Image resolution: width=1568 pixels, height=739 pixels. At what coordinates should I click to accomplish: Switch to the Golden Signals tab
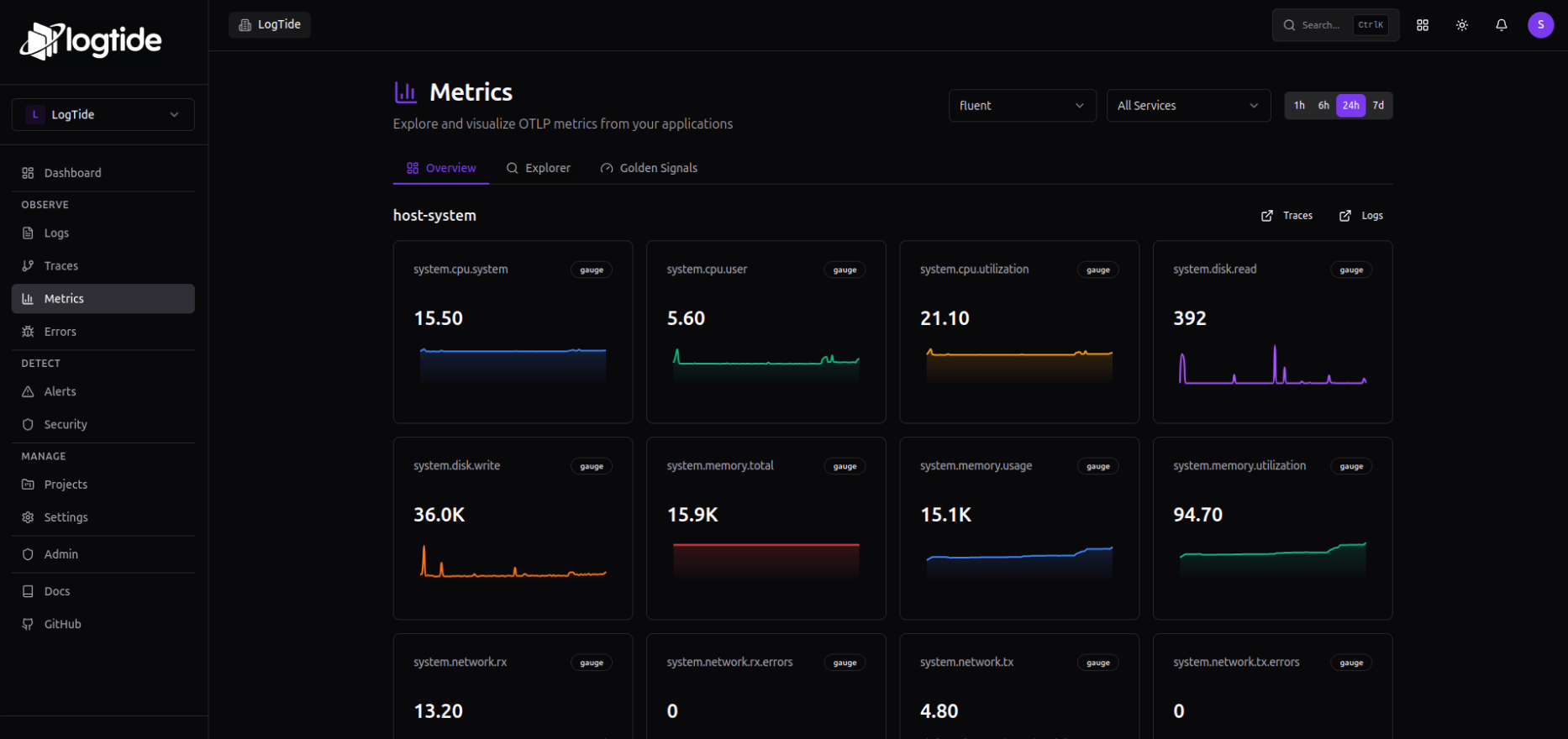pos(649,168)
